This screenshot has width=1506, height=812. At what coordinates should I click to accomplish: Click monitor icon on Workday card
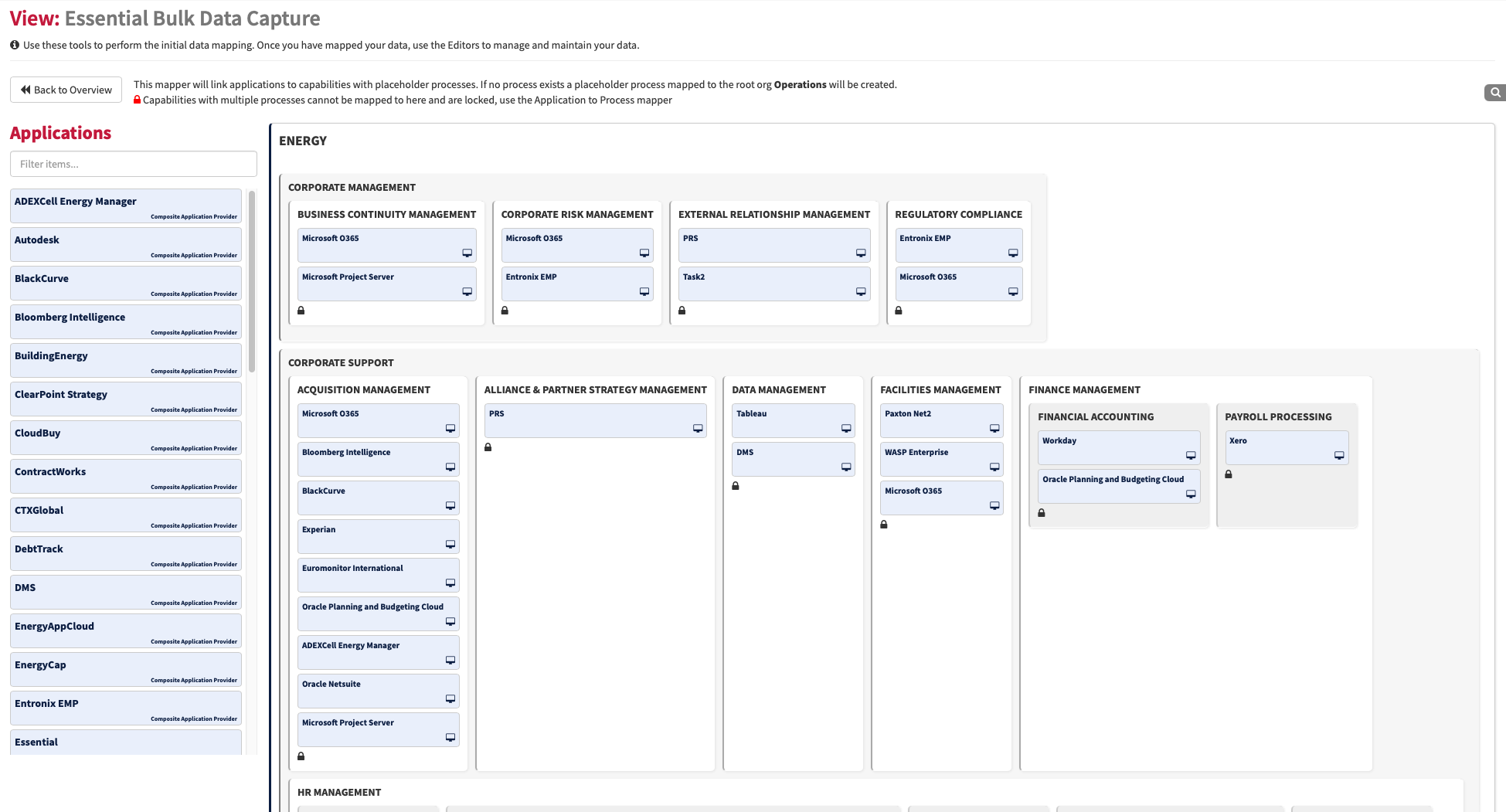click(1191, 456)
